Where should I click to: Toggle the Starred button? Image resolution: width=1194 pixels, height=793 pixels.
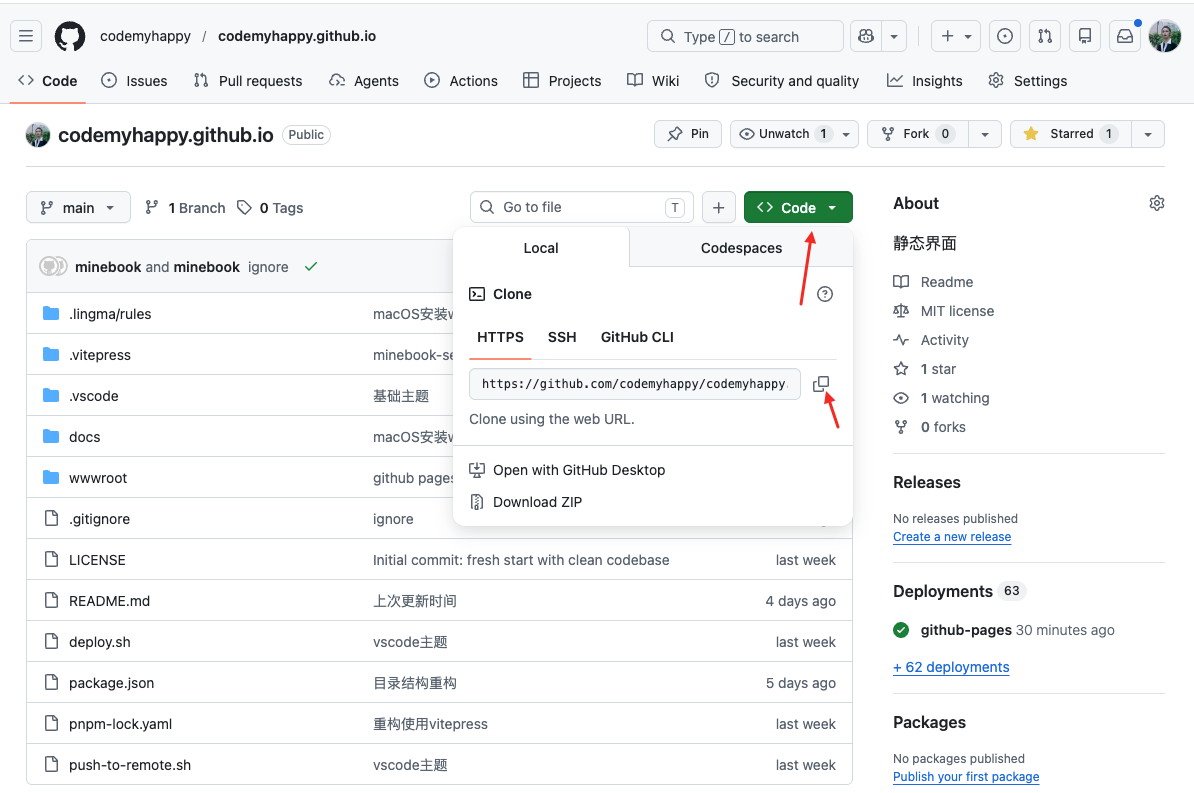[1071, 134]
